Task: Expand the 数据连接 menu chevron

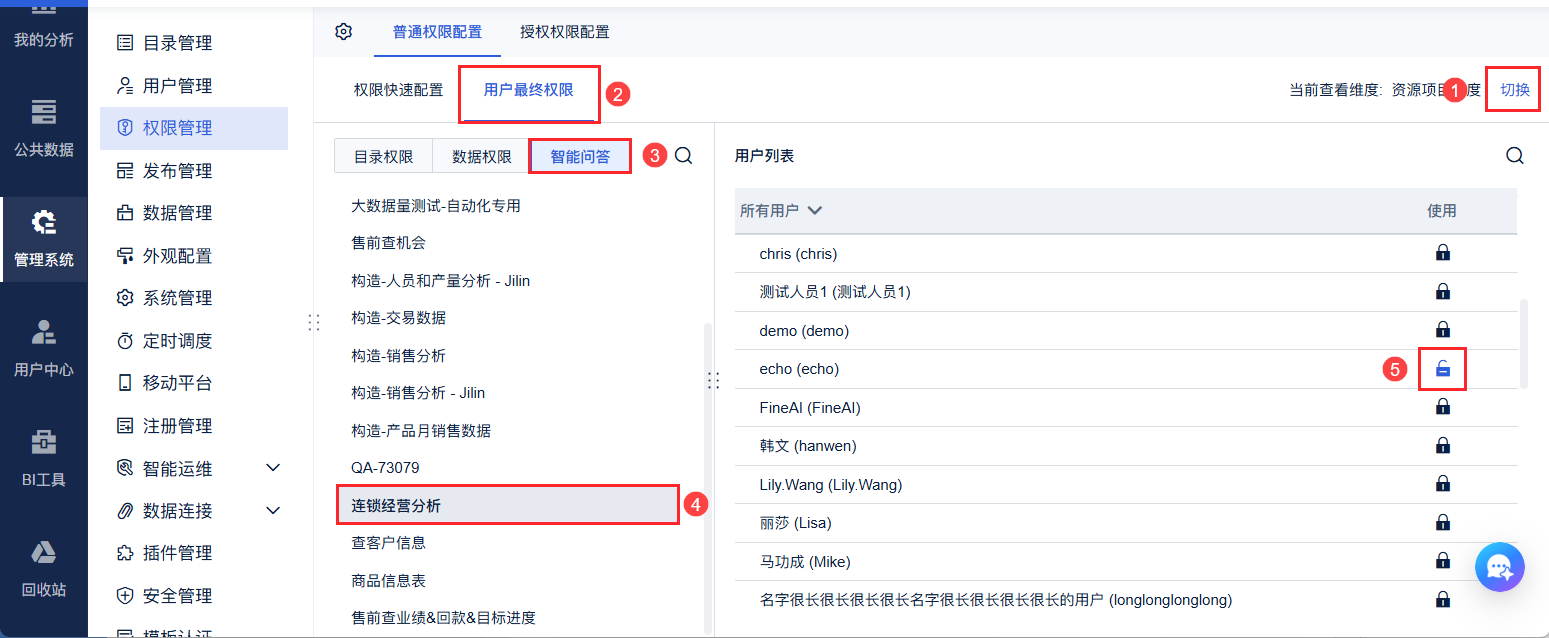Action: (273, 511)
